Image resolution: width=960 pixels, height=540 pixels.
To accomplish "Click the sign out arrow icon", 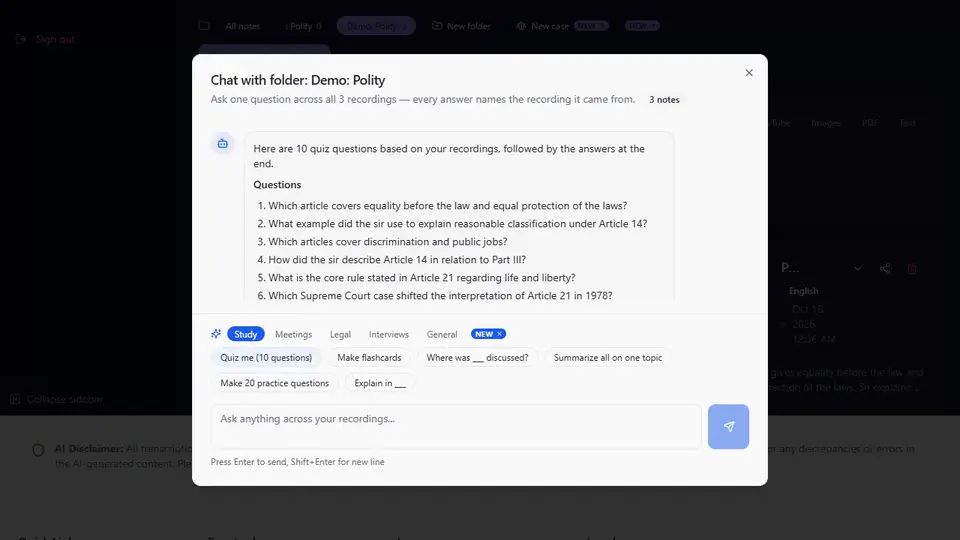I will coord(21,39).
